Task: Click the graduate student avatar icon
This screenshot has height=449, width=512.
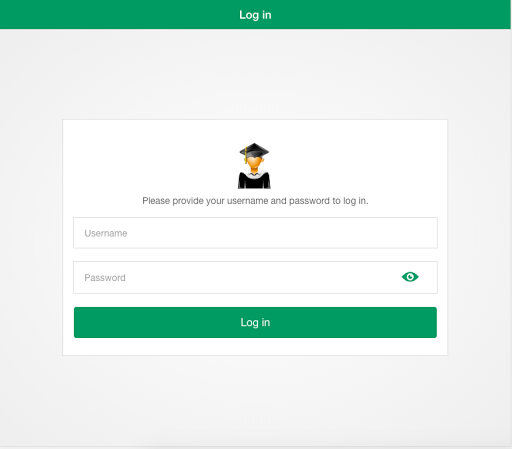Action: [x=254, y=166]
